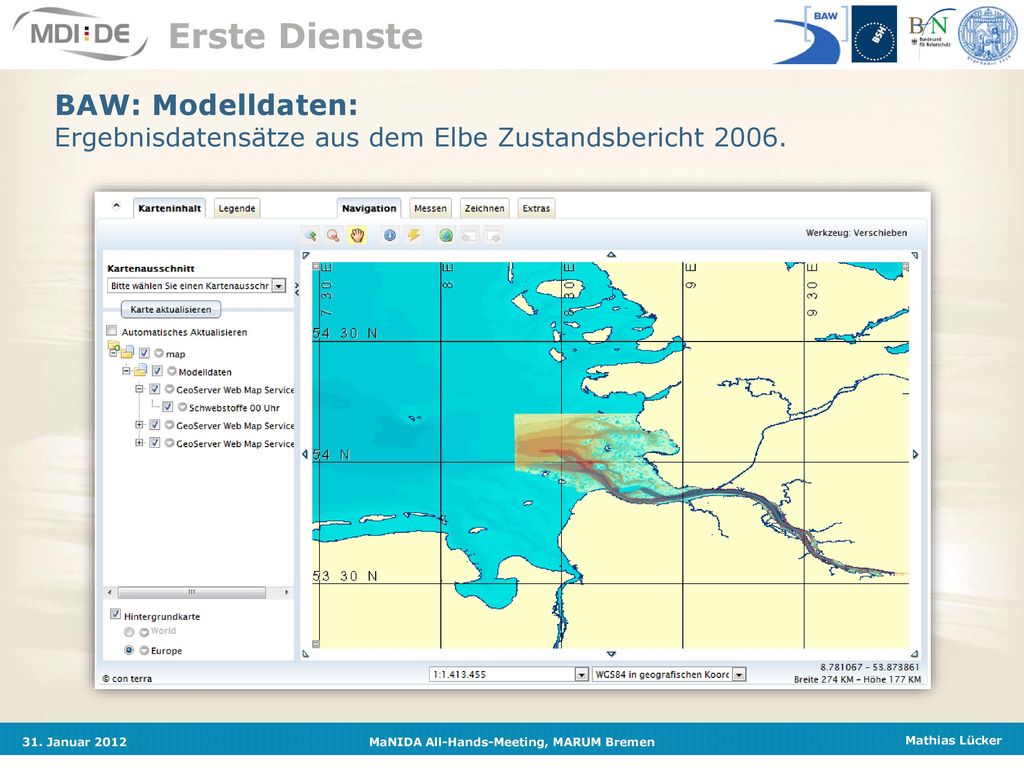Click the layer tree scrollbar left arrow
This screenshot has height=768, width=1024.
[110, 592]
